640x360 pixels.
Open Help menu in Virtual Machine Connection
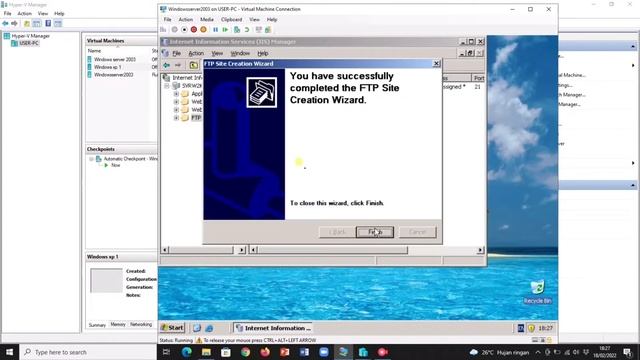tap(272, 19)
